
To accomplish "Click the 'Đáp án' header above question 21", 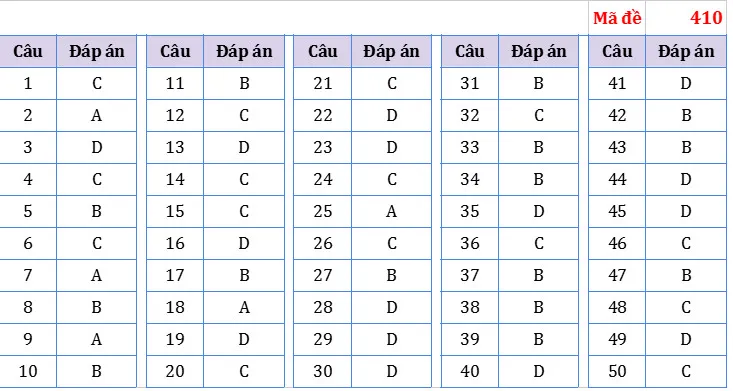I will tap(391, 51).
